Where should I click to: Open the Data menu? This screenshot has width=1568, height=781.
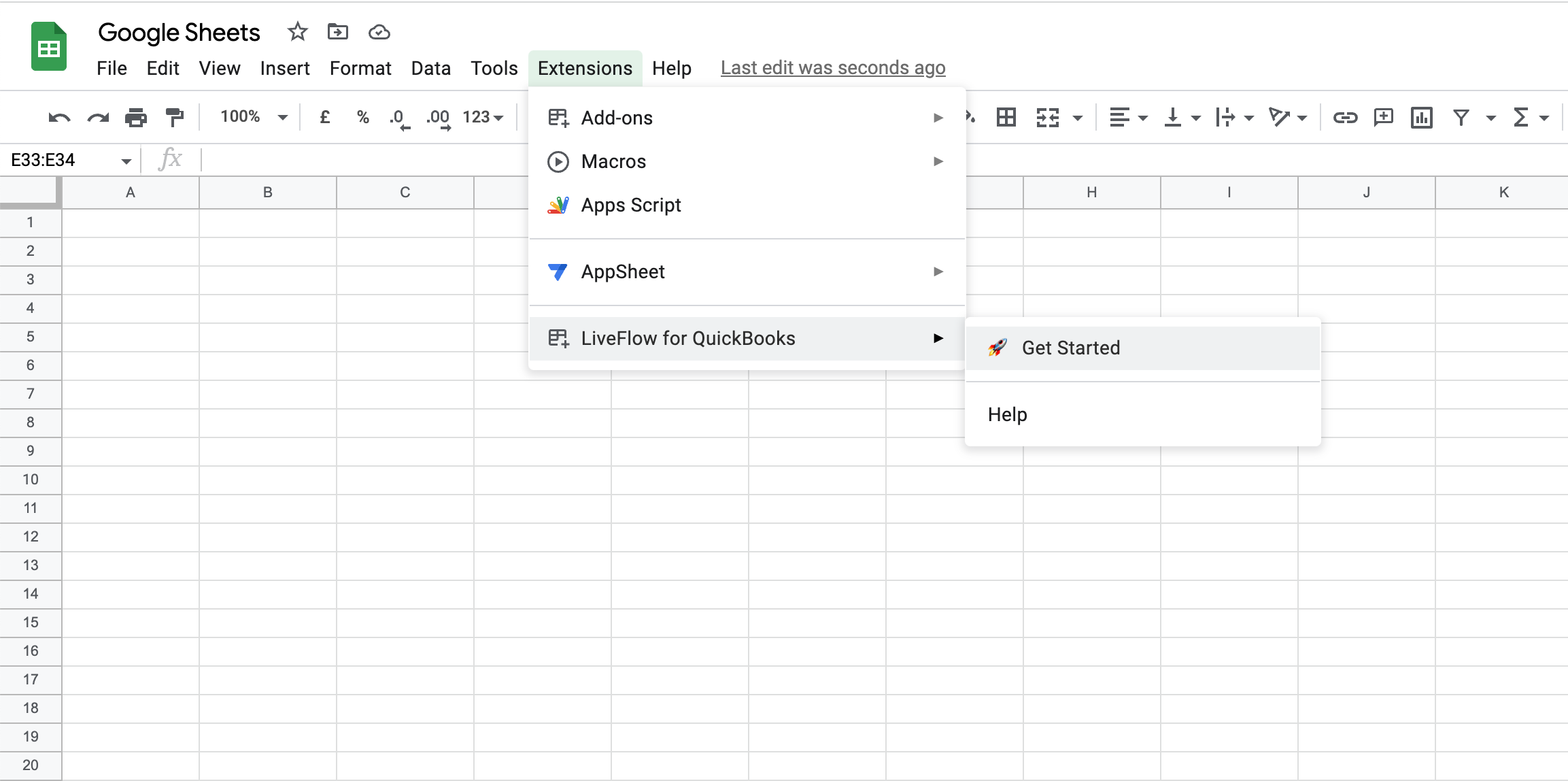431,68
